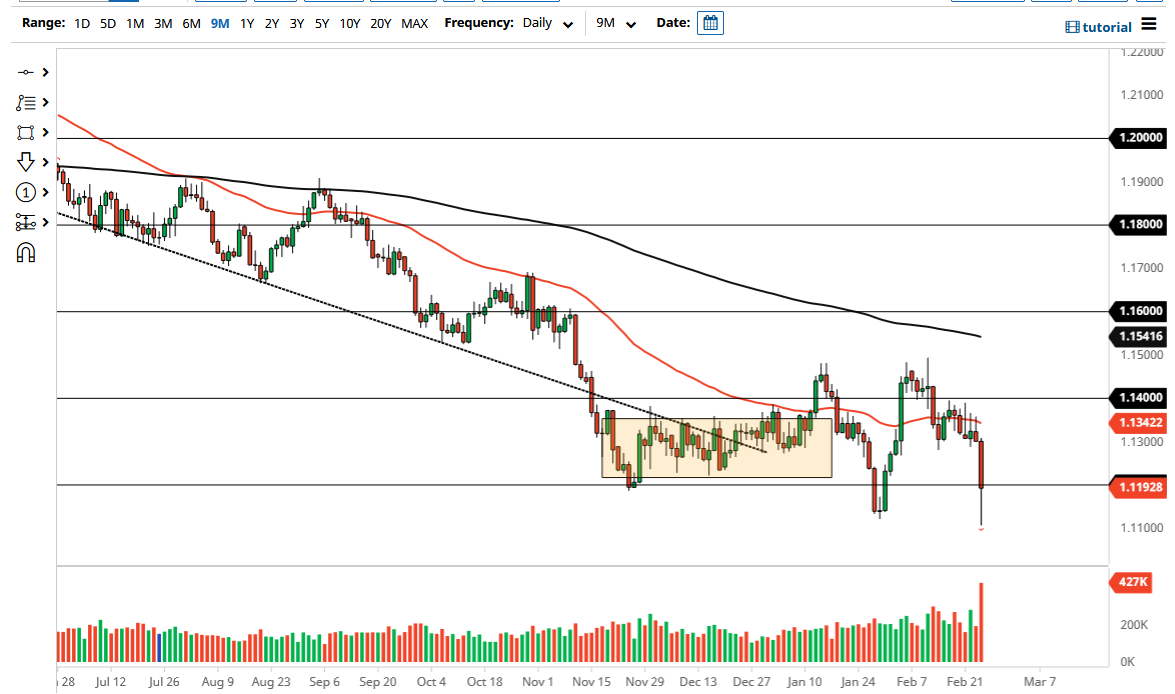The width and height of the screenshot is (1175, 694).
Task: Select the MAX range option
Action: 414,23
